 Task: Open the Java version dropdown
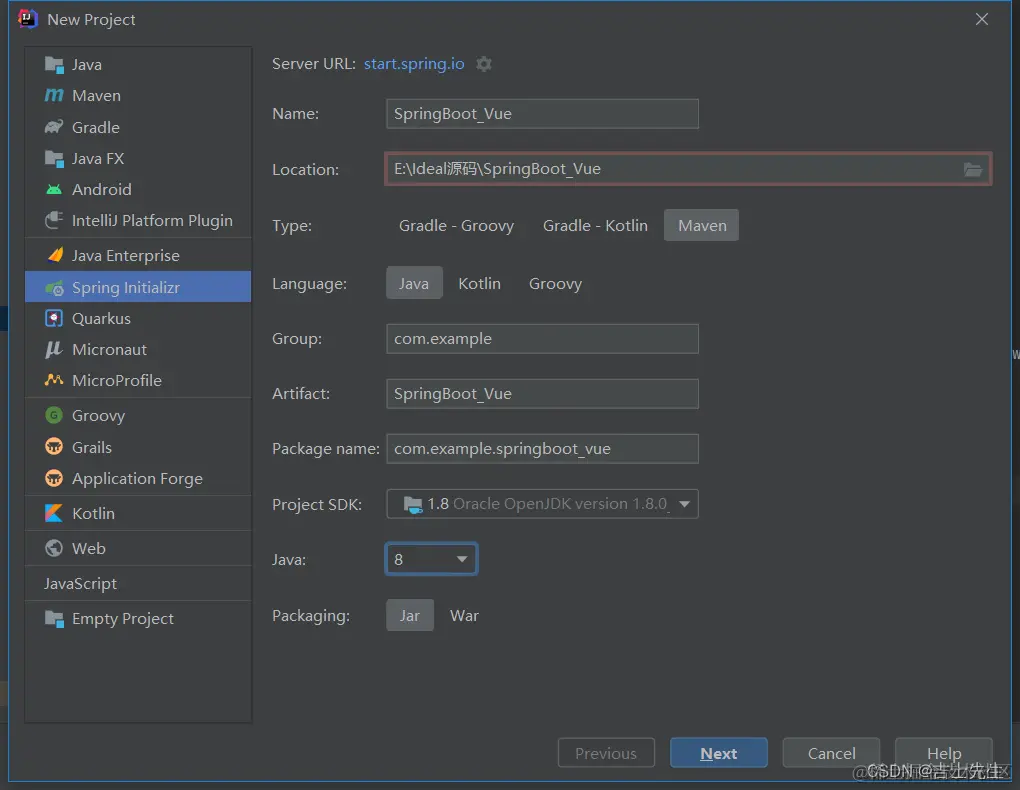coord(460,559)
